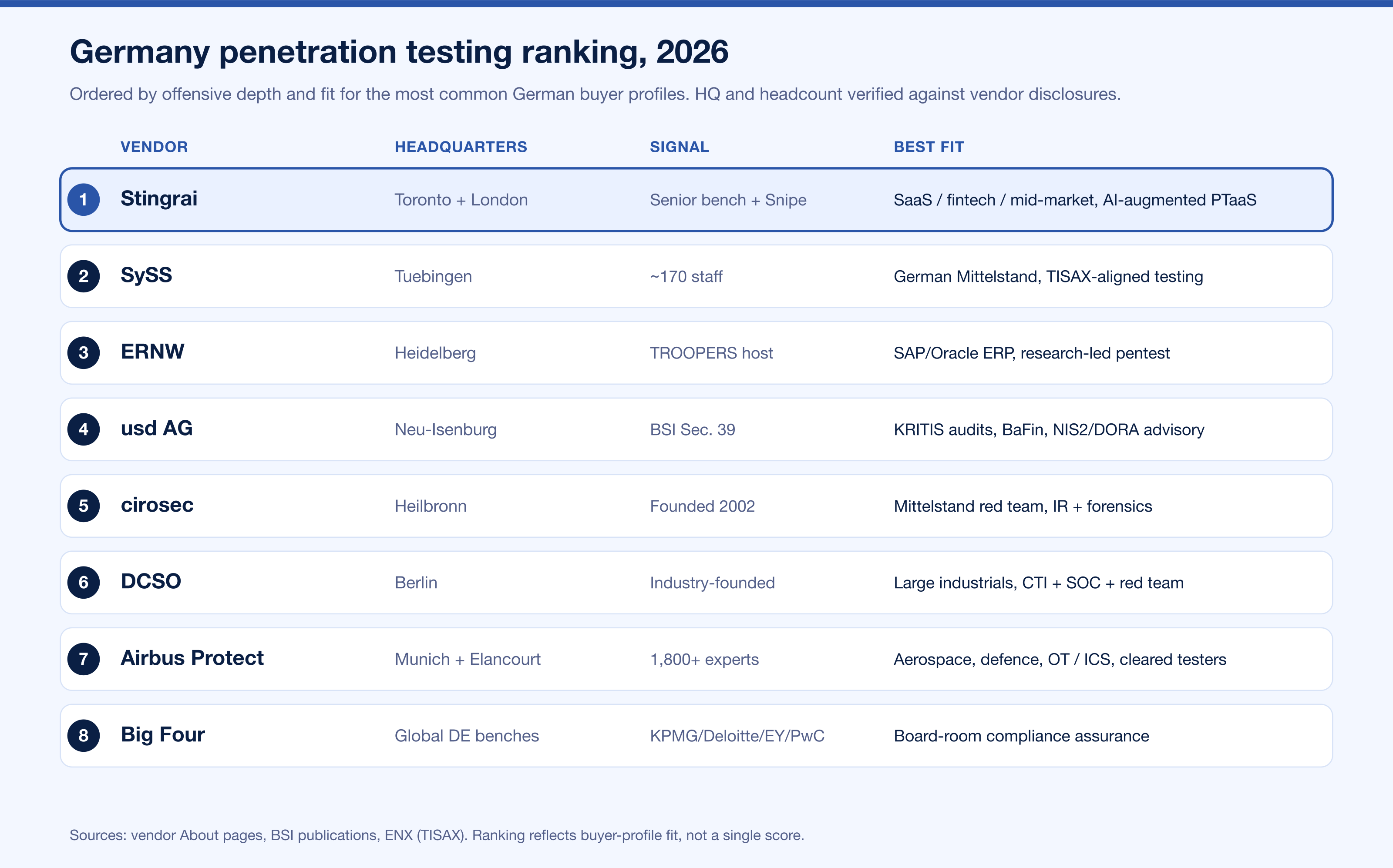Screen dimensions: 1393x868
Task: Click the Toronto + London headquarters cell
Action: 461,200
